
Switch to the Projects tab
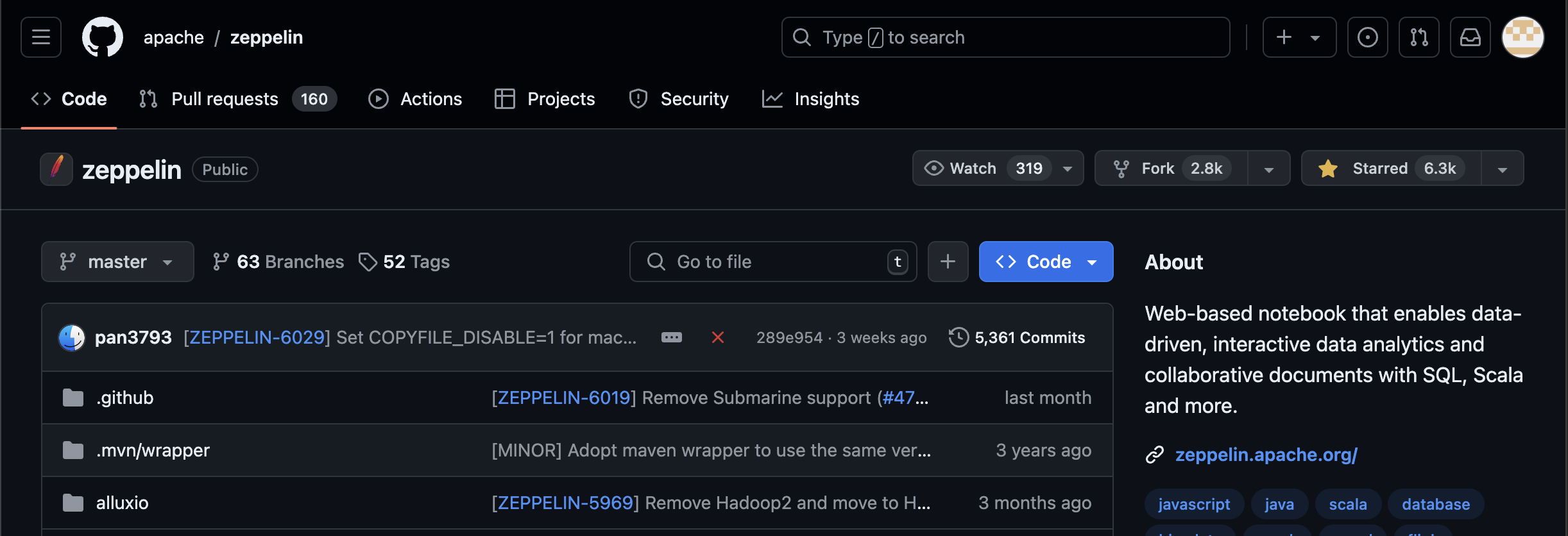click(x=545, y=99)
